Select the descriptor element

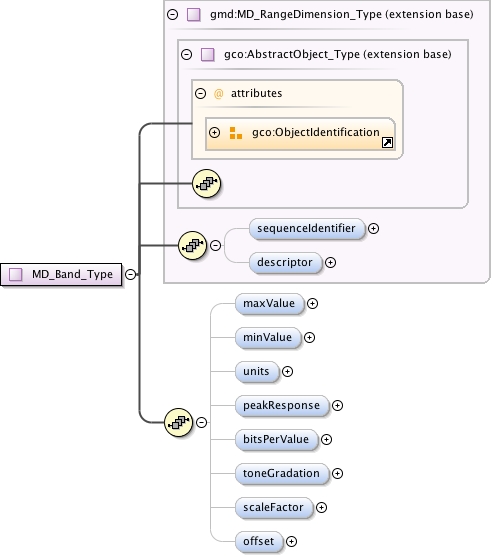(x=286, y=263)
